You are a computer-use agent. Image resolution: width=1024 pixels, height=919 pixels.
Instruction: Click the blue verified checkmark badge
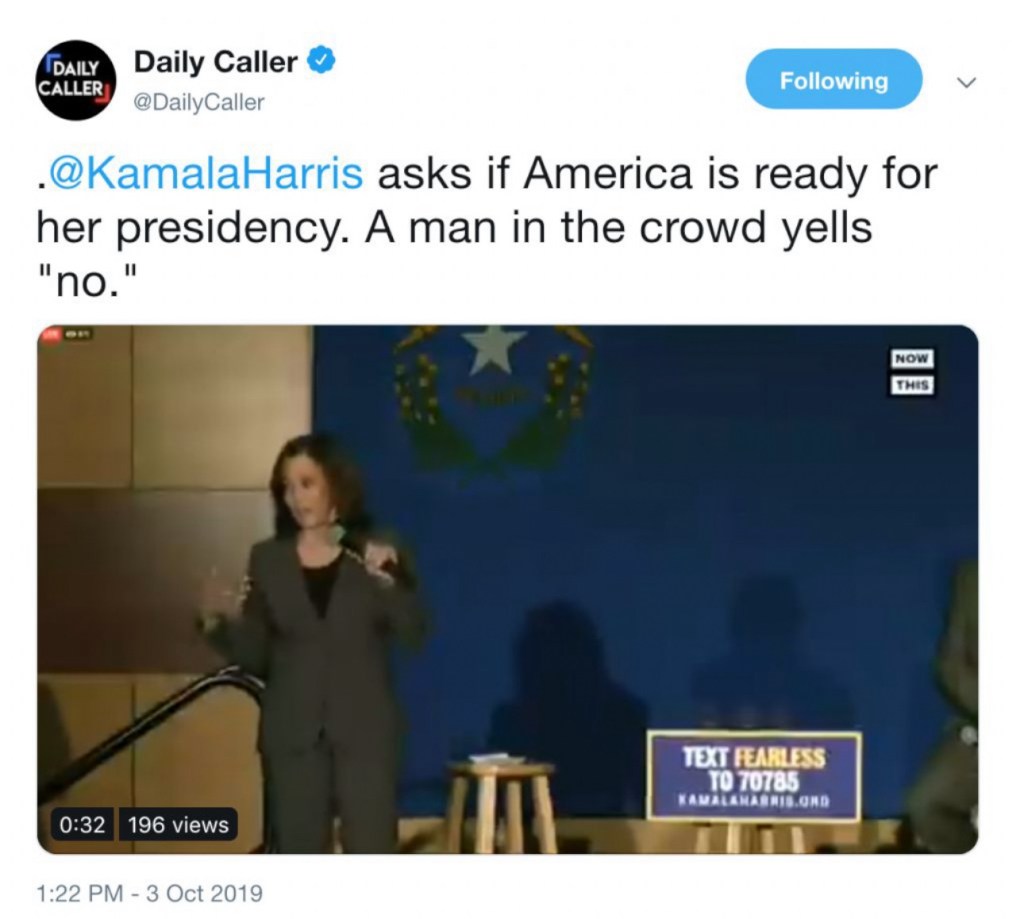[321, 59]
